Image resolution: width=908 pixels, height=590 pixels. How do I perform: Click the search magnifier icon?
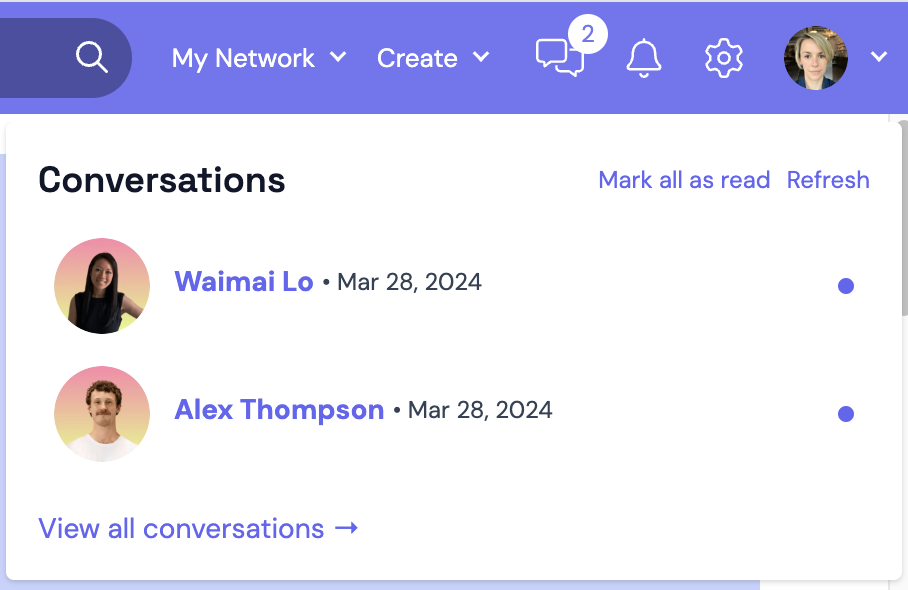pyautogui.click(x=91, y=58)
